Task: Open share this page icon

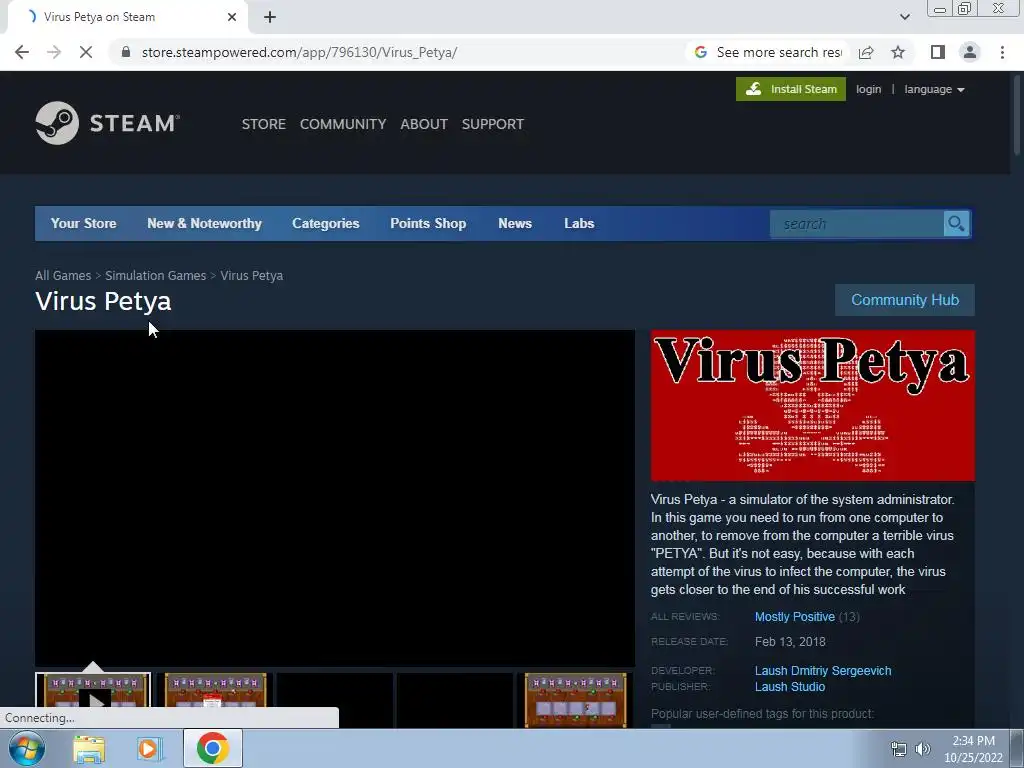Action: [866, 52]
